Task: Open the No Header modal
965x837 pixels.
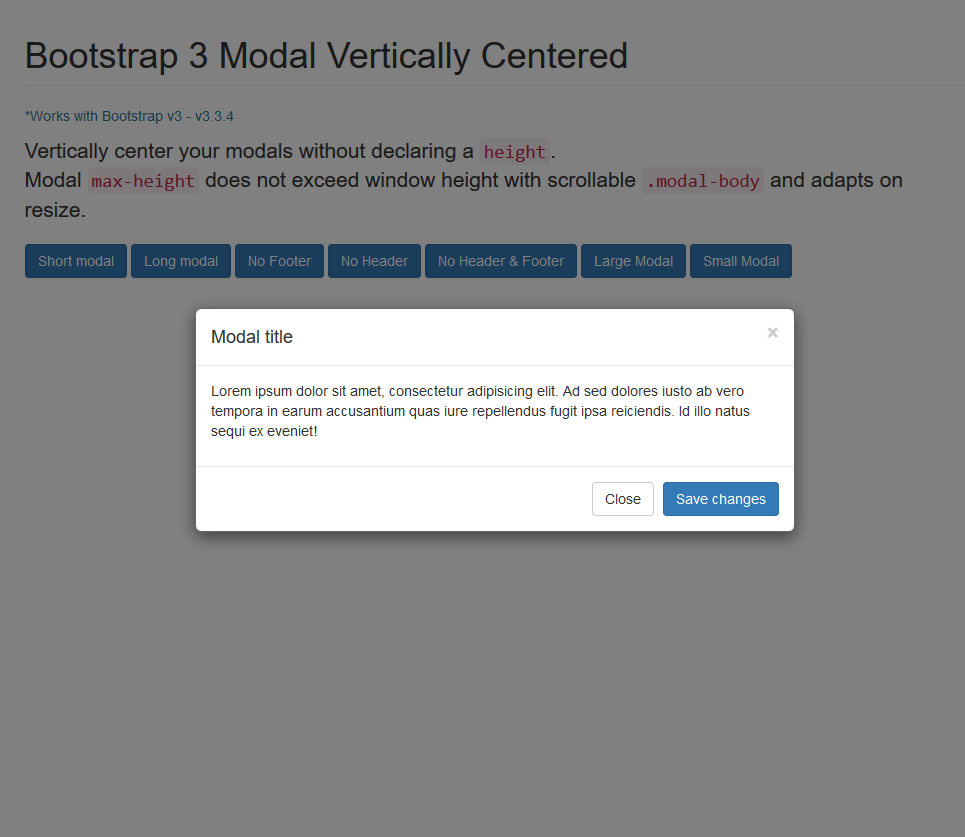Action: click(374, 260)
